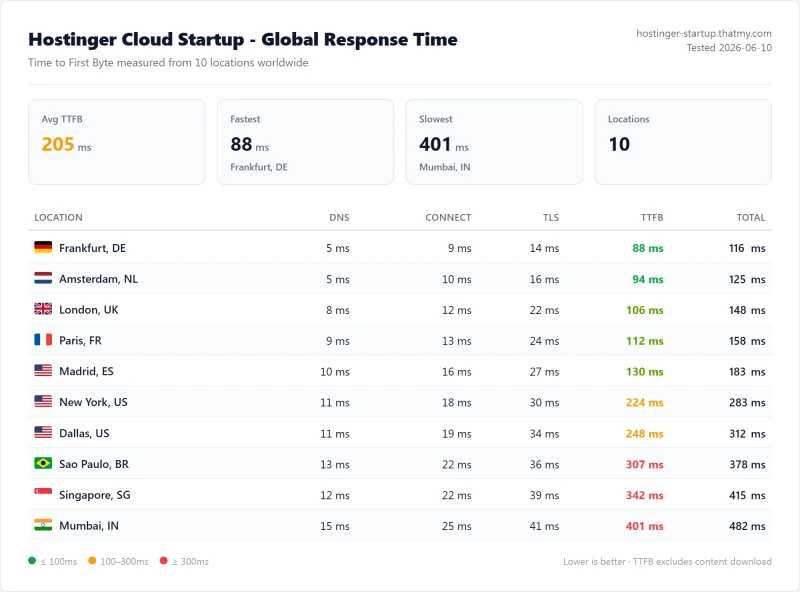The image size is (800, 592).
Task: Click the 8 ms DNS value for London
Action: (338, 310)
